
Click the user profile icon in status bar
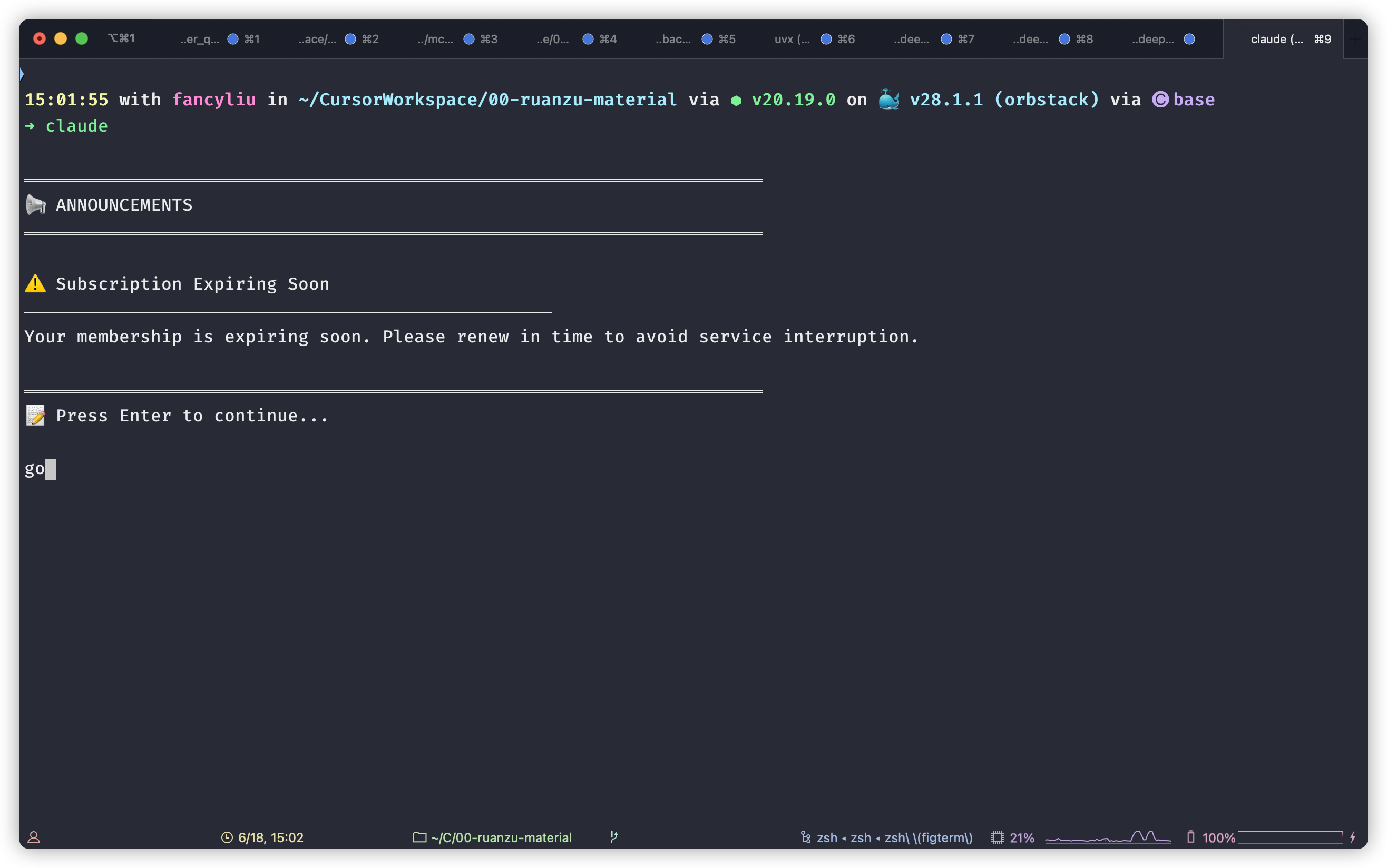[34, 837]
